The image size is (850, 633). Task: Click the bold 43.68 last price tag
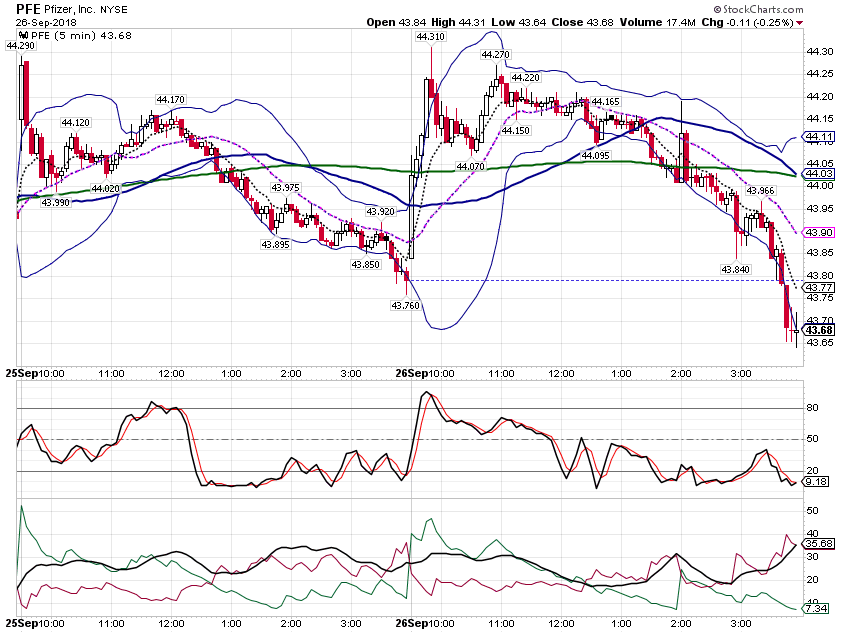coord(819,330)
